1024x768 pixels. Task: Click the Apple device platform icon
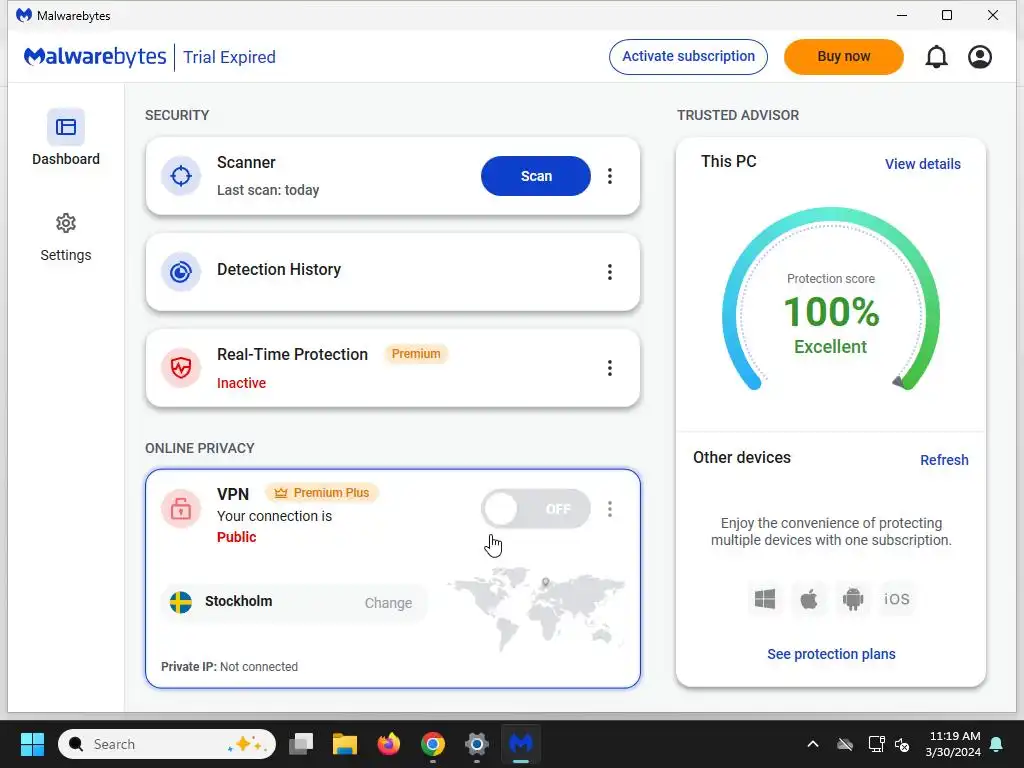tap(808, 599)
